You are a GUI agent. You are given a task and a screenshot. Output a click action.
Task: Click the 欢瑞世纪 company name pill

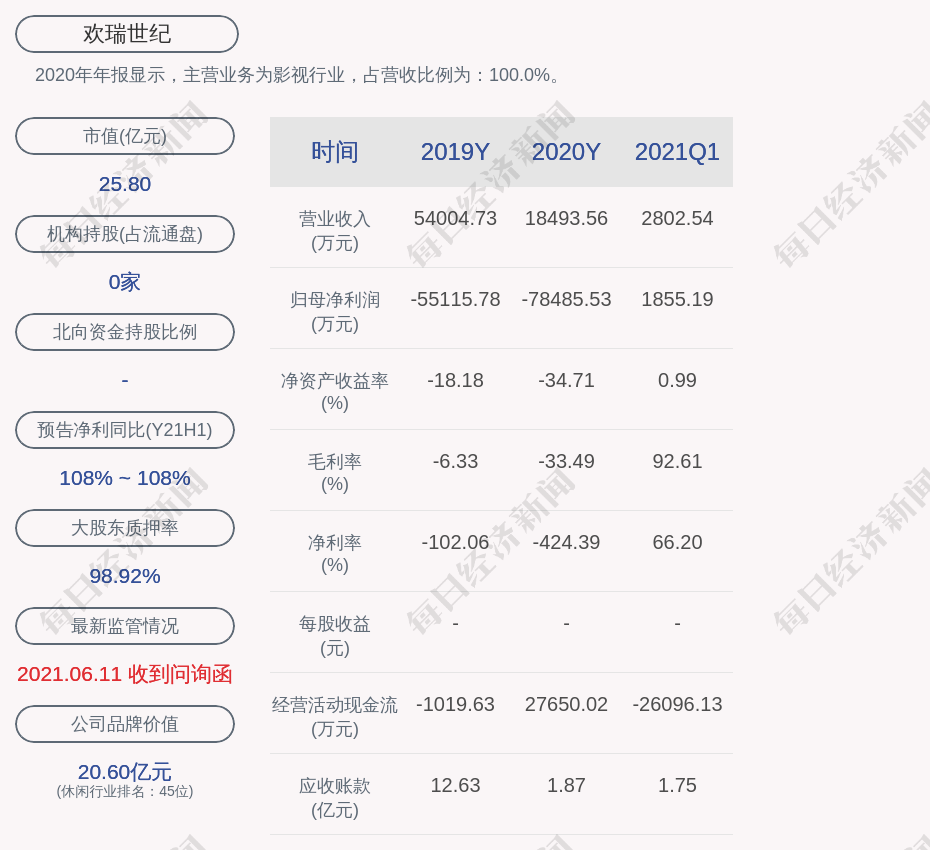point(127,34)
